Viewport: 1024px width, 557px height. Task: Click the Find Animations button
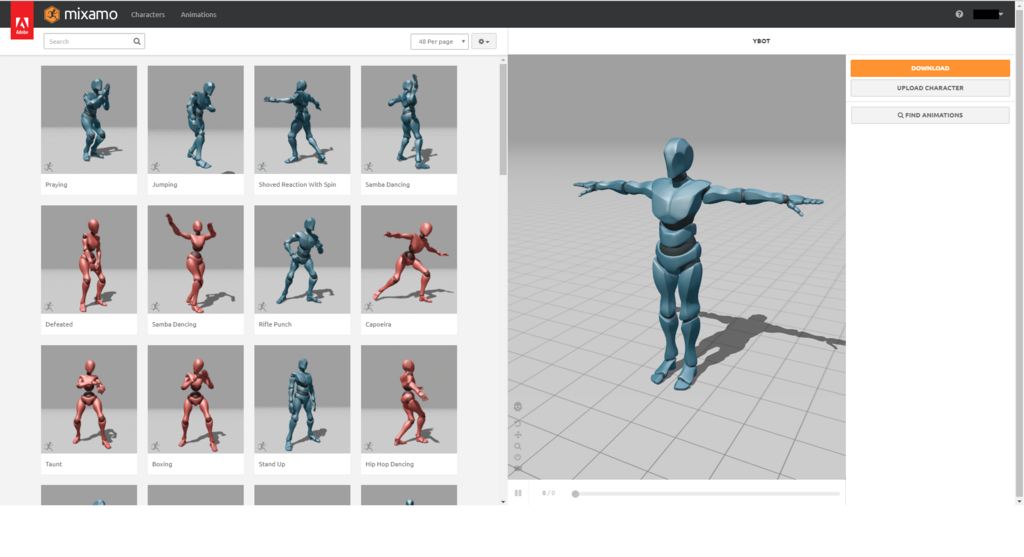pos(930,115)
